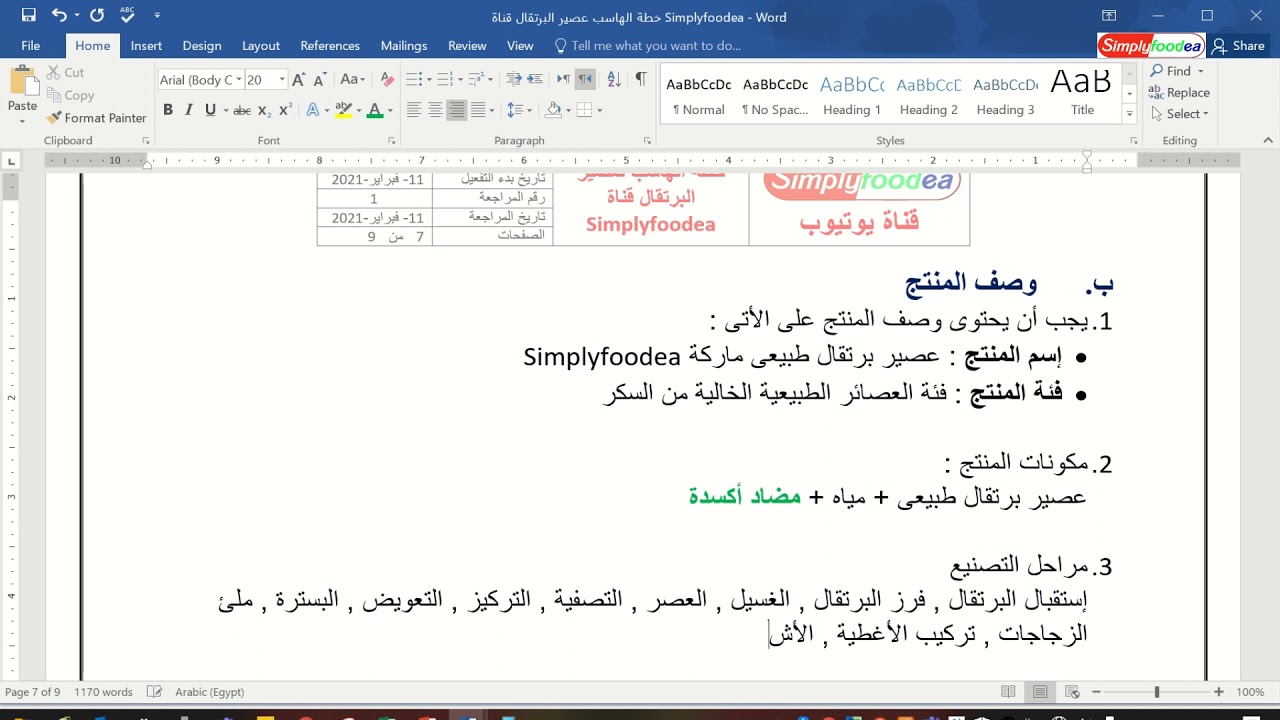Switch to the References tab
The height and width of the screenshot is (720, 1280).
[330, 46]
